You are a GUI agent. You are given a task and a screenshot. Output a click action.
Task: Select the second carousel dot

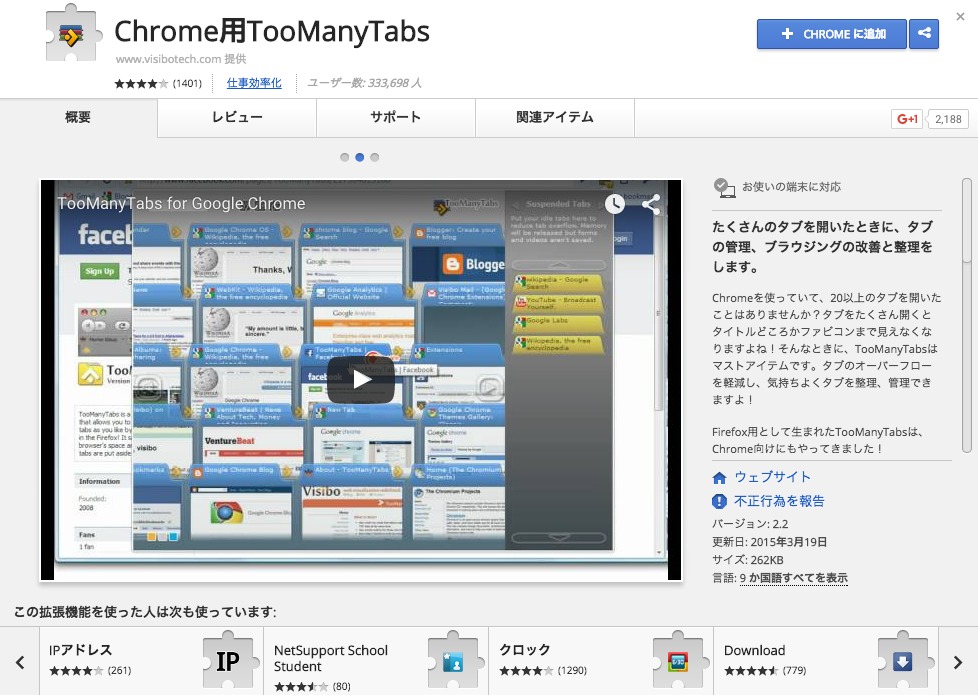coord(359,157)
